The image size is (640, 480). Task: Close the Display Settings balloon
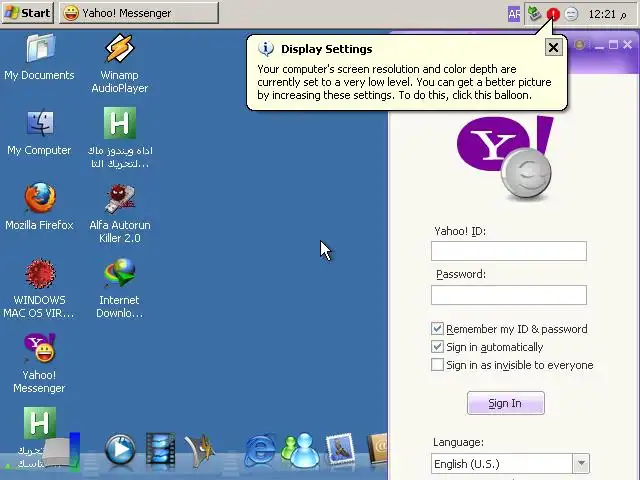point(553,48)
